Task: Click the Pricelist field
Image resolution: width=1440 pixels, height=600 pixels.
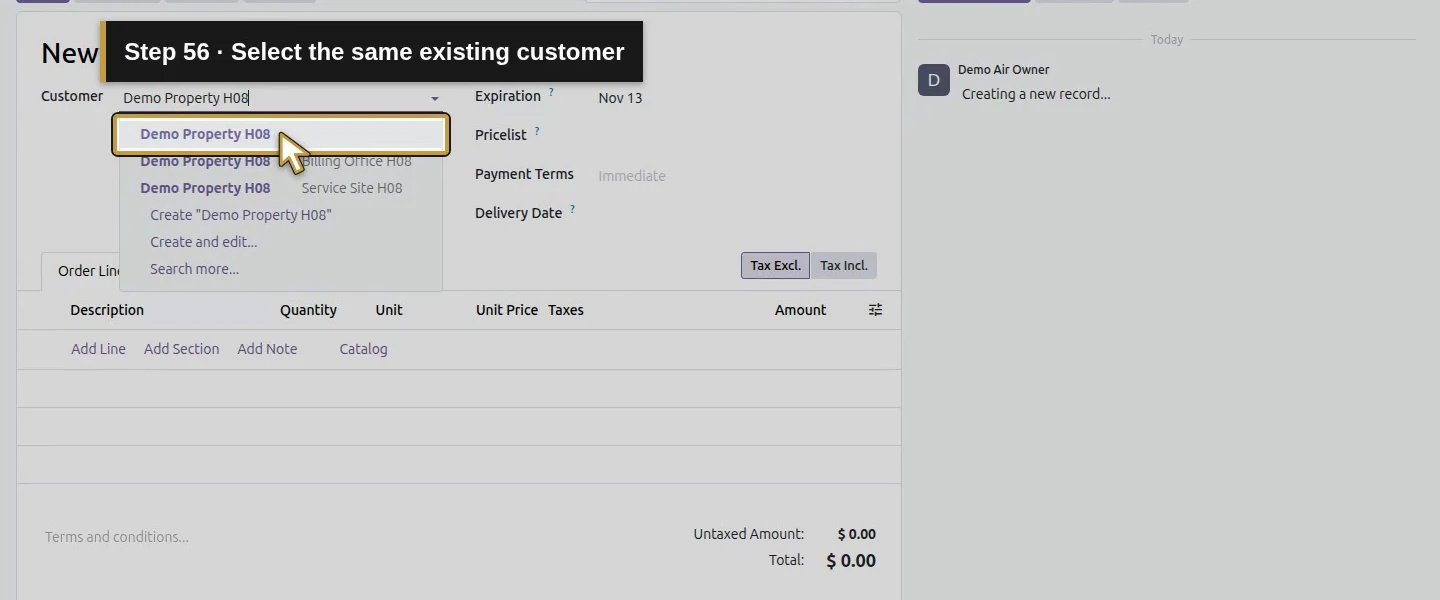Action: click(737, 135)
